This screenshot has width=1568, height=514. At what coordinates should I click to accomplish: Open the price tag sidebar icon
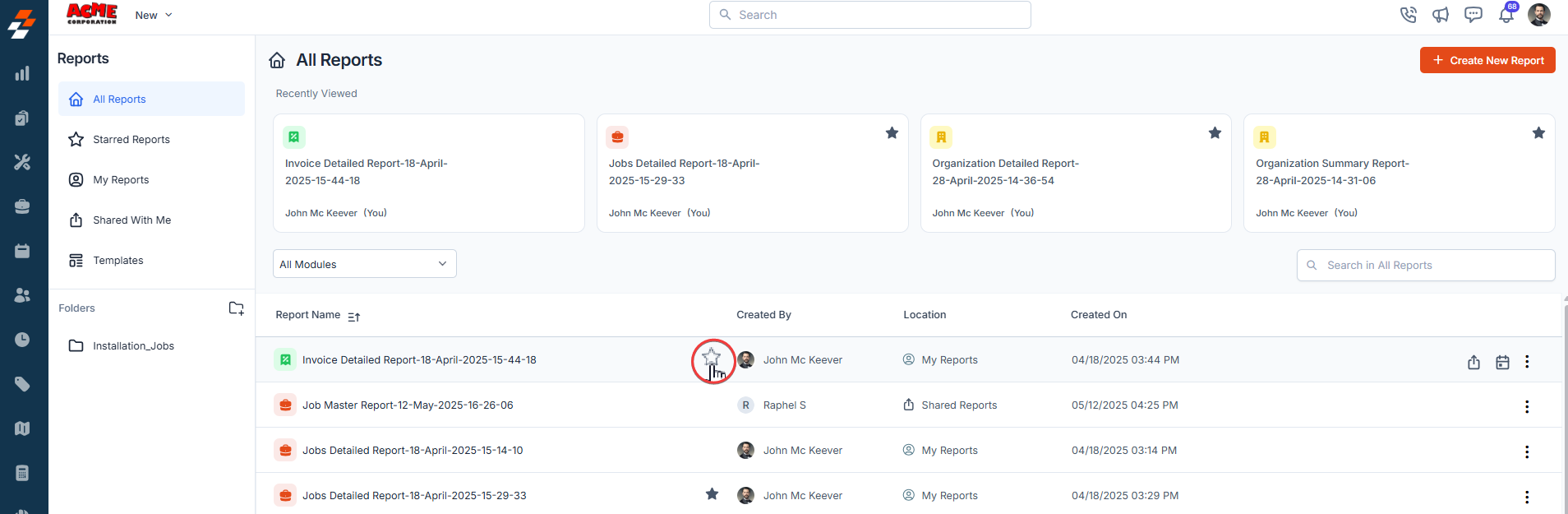[22, 384]
